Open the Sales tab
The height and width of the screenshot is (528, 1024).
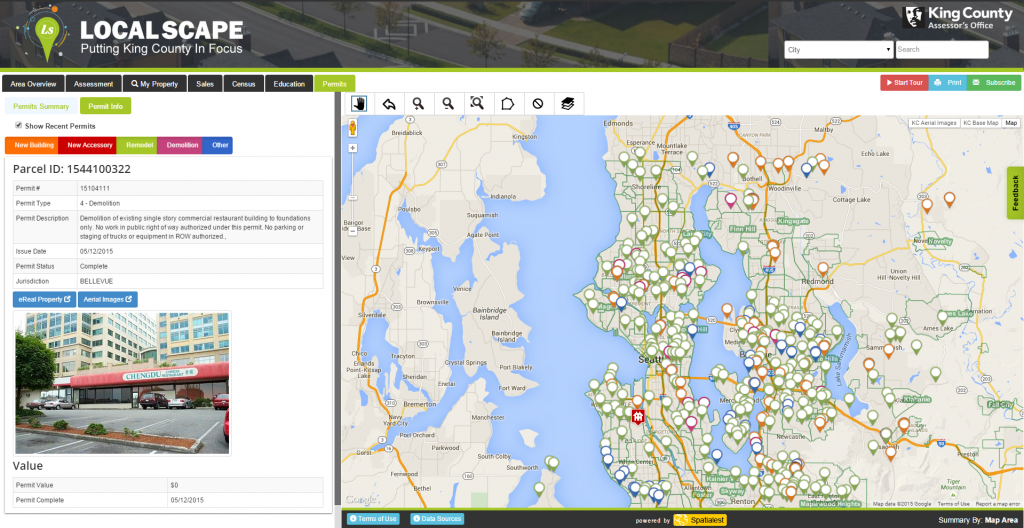(205, 84)
